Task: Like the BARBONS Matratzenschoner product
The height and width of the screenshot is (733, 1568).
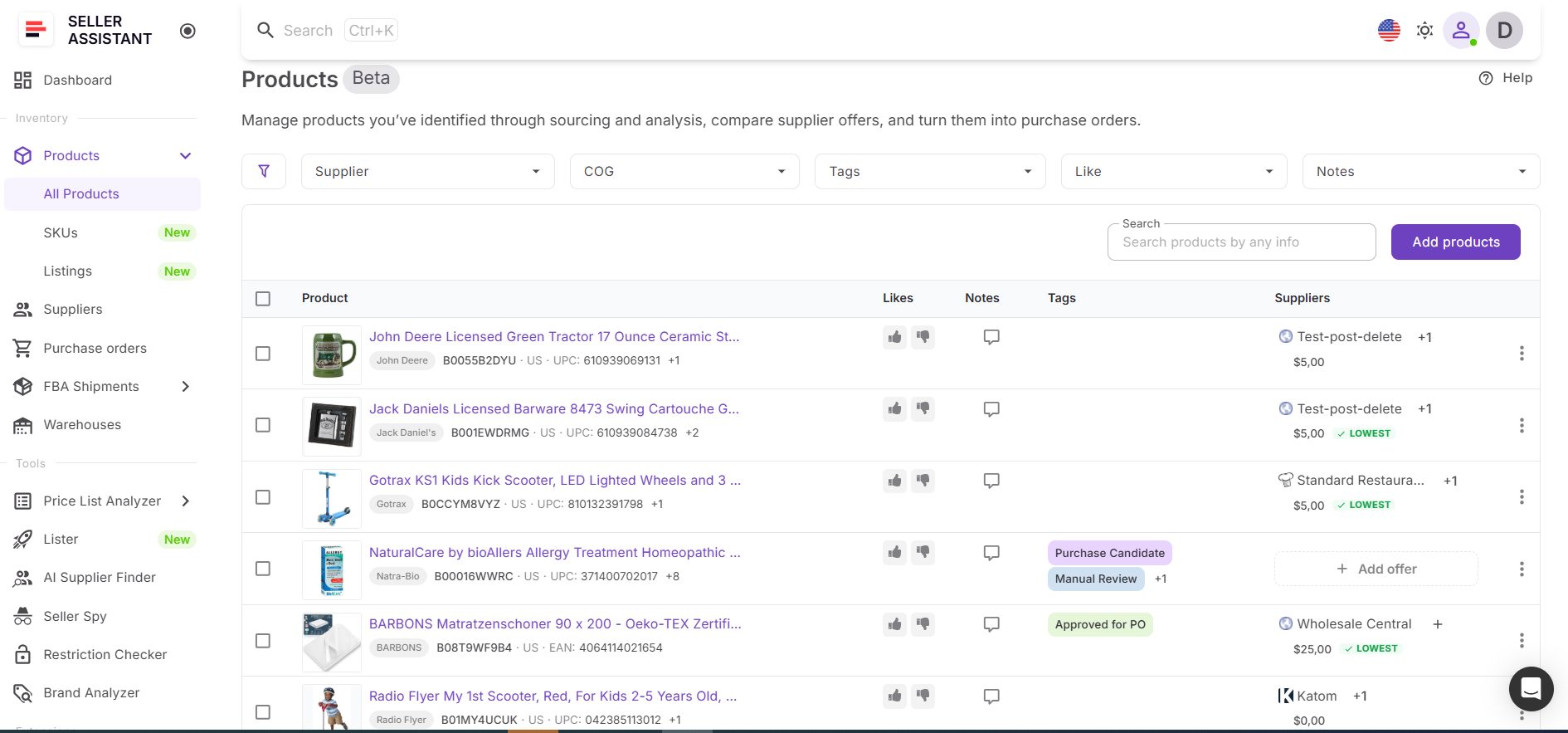Action: pyautogui.click(x=894, y=624)
